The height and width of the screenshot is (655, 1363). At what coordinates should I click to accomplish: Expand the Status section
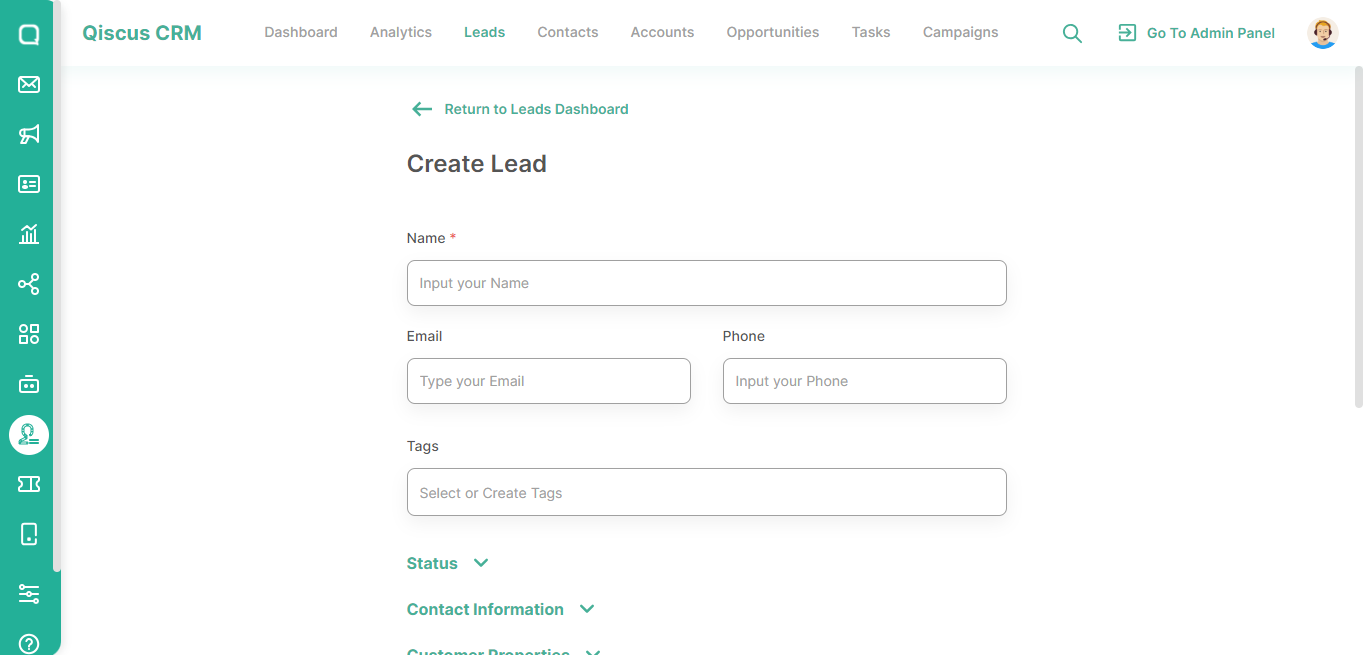point(448,563)
